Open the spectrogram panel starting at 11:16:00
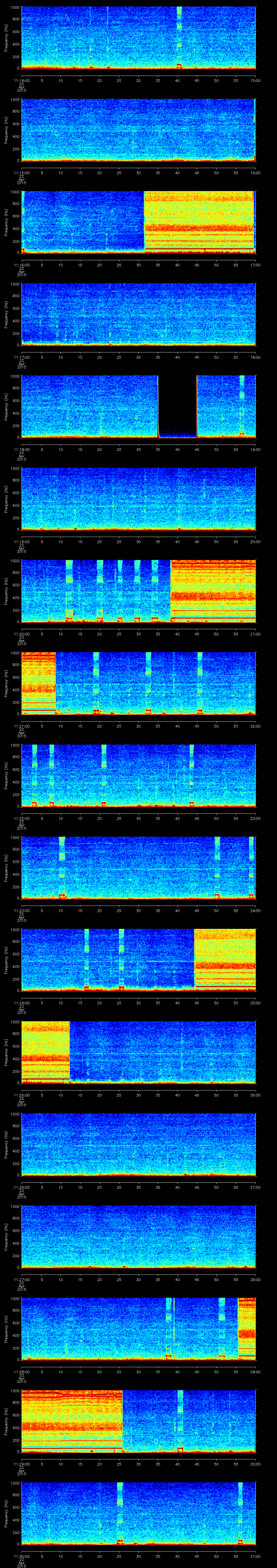Screen dimensions: 277x1568 pos(138,222)
